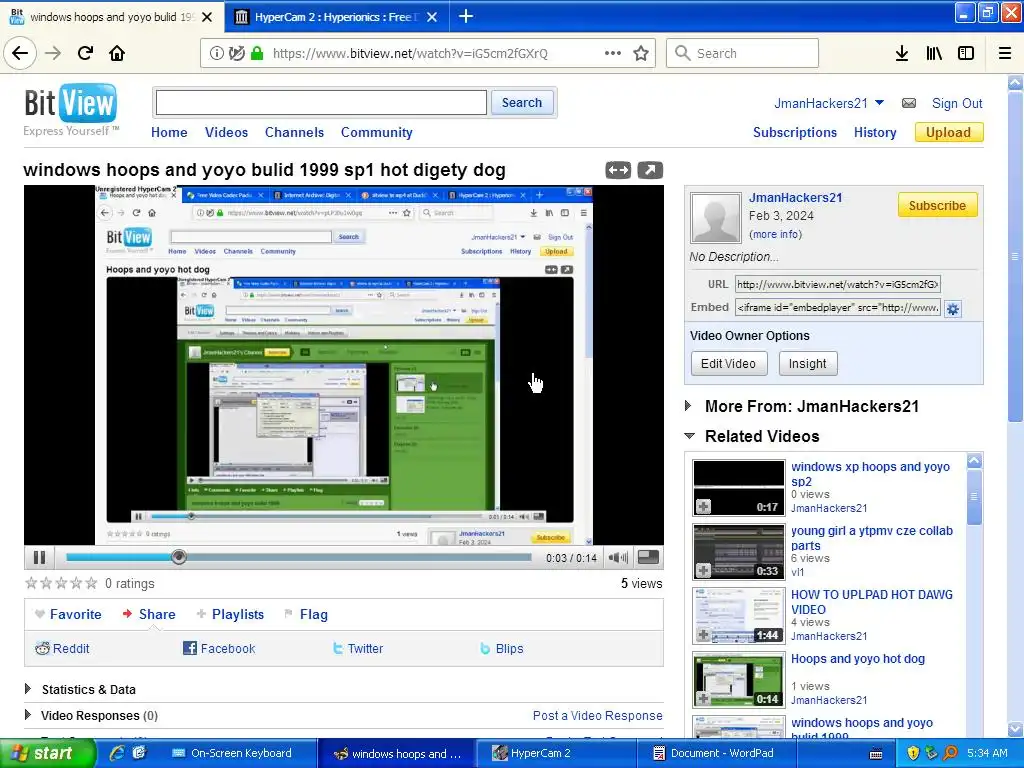1024x768 pixels.
Task: Click the Edit Video button
Action: click(x=728, y=364)
